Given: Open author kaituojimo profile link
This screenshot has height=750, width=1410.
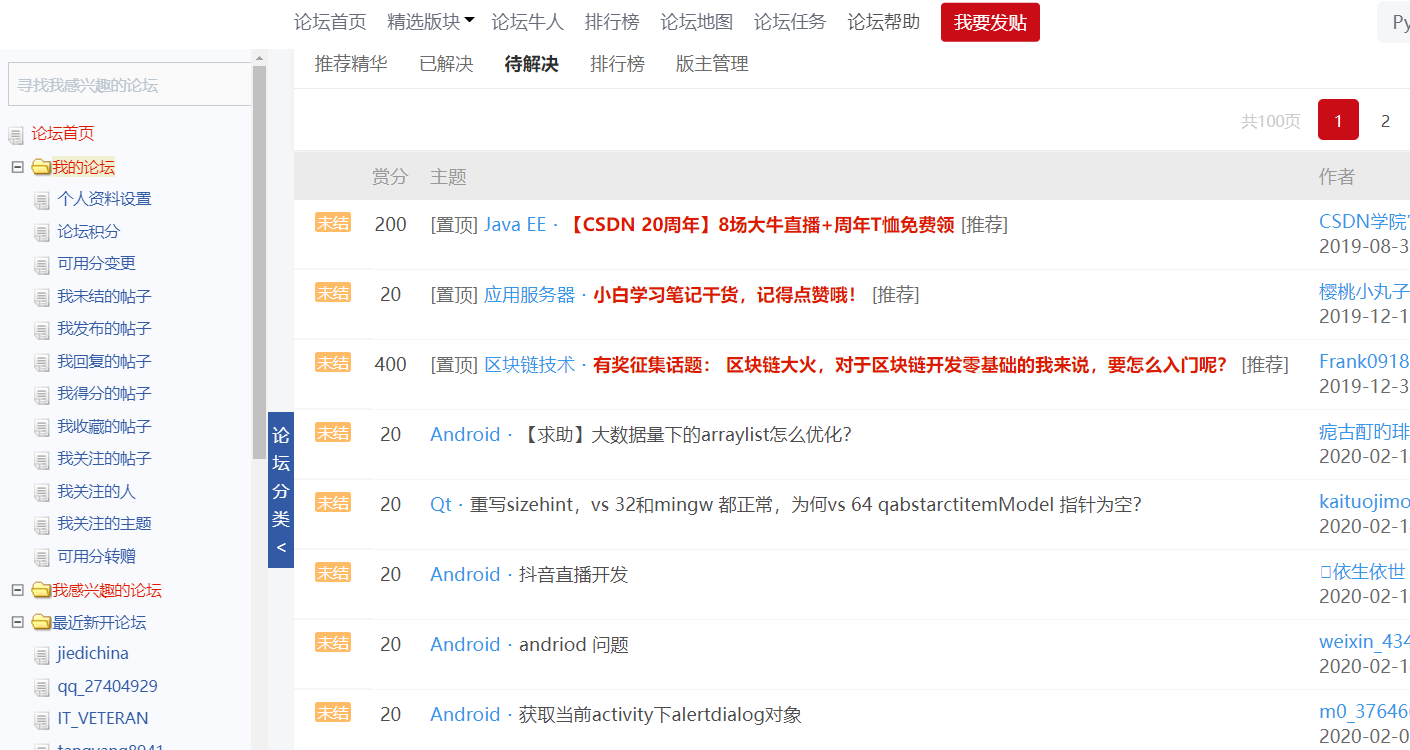Looking at the screenshot, I should click(x=1364, y=501).
